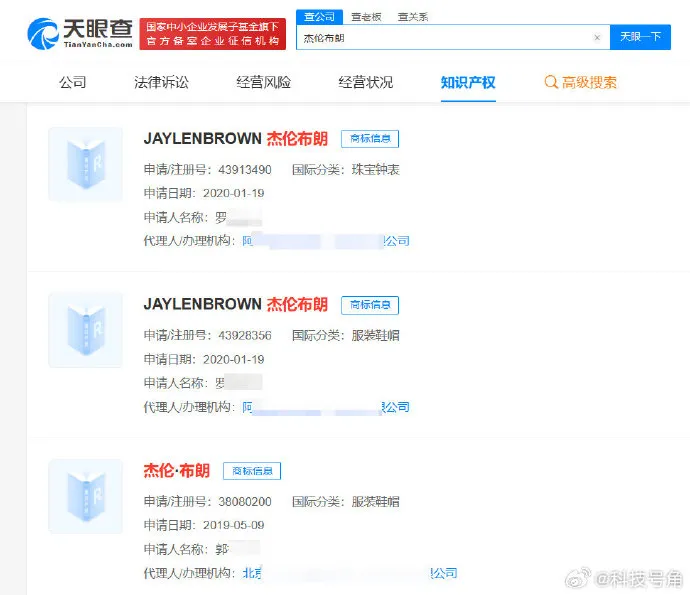Open the 法律诉讼 results tab

point(161,82)
